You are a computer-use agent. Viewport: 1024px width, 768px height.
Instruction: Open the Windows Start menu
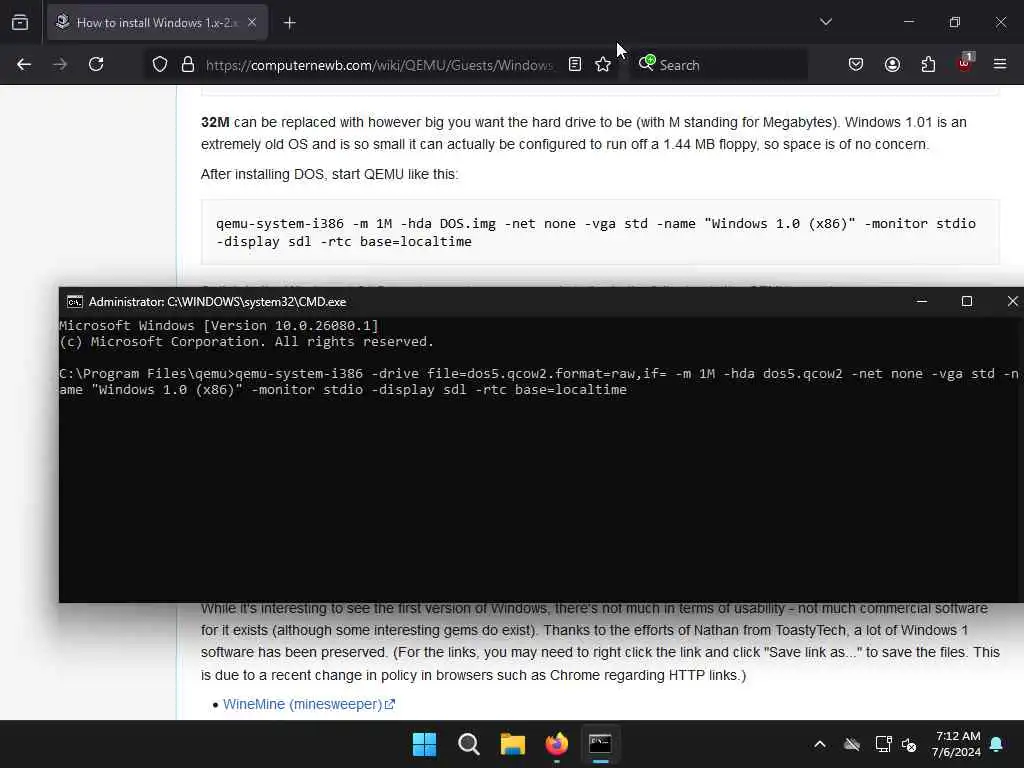coord(424,744)
